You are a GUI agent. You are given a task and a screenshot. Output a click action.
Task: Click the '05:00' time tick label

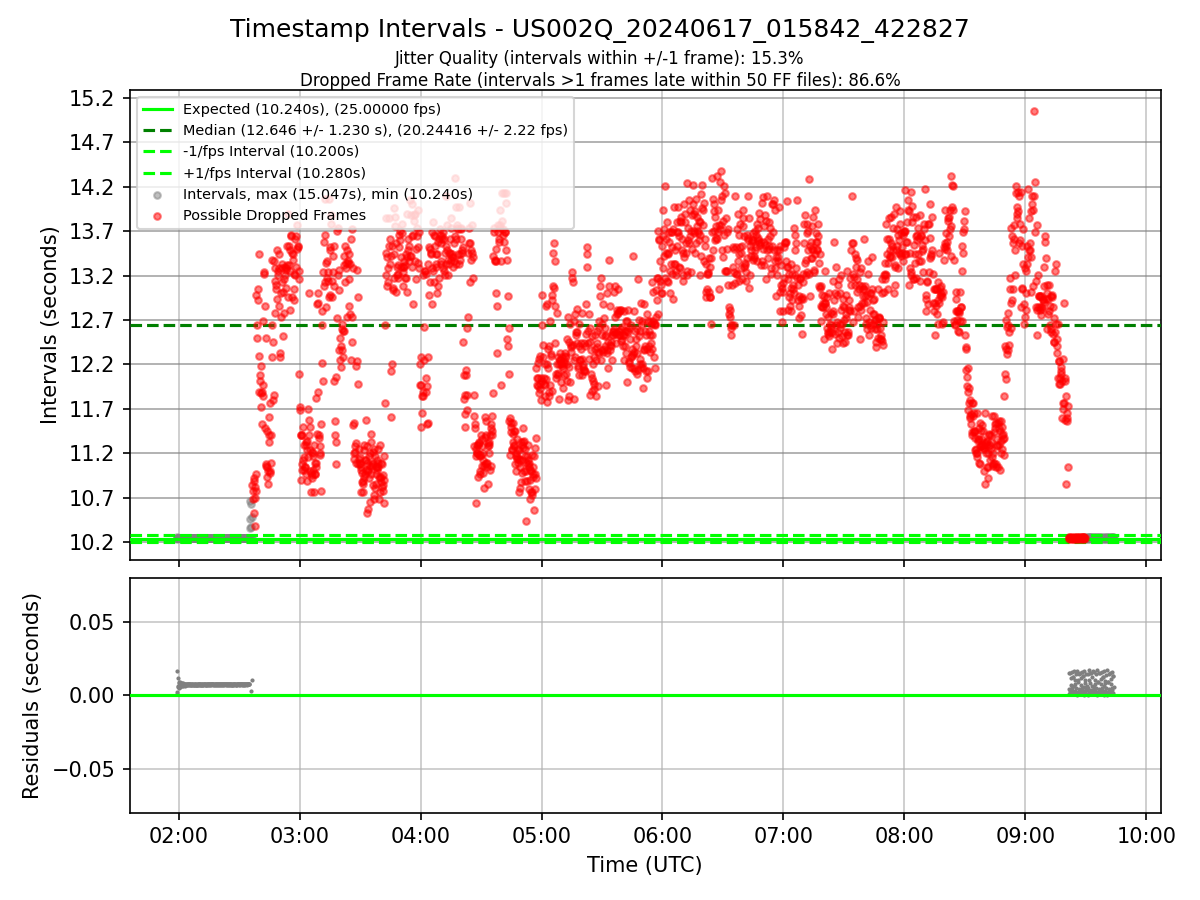pos(542,834)
